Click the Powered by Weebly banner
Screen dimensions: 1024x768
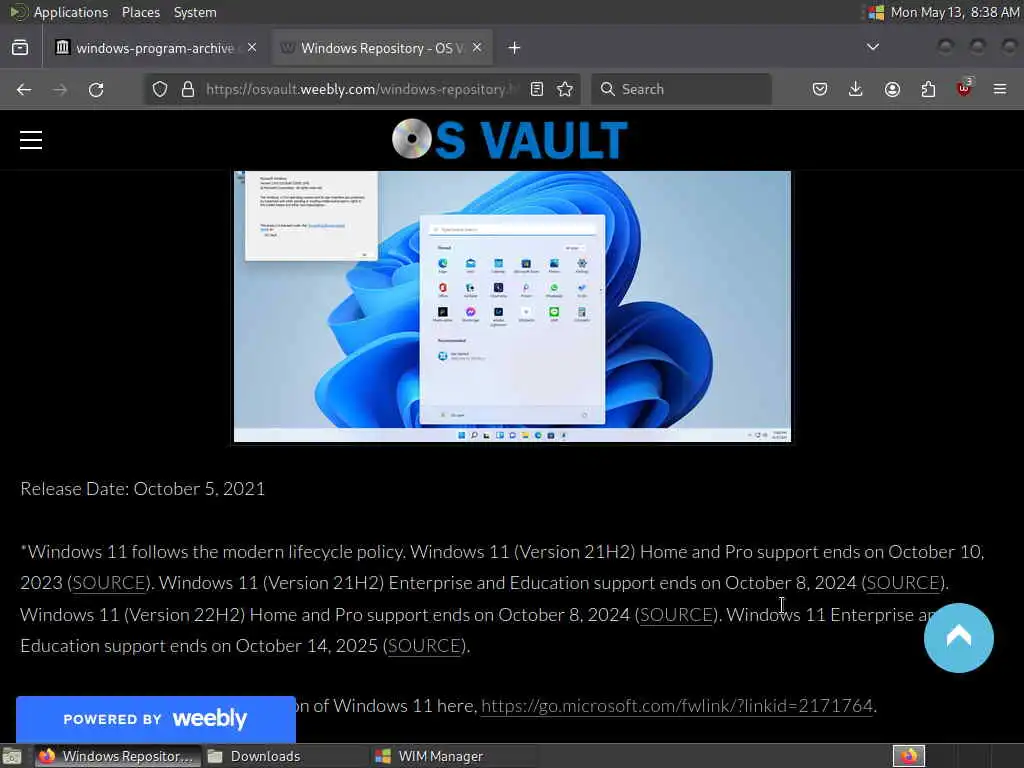point(155,719)
